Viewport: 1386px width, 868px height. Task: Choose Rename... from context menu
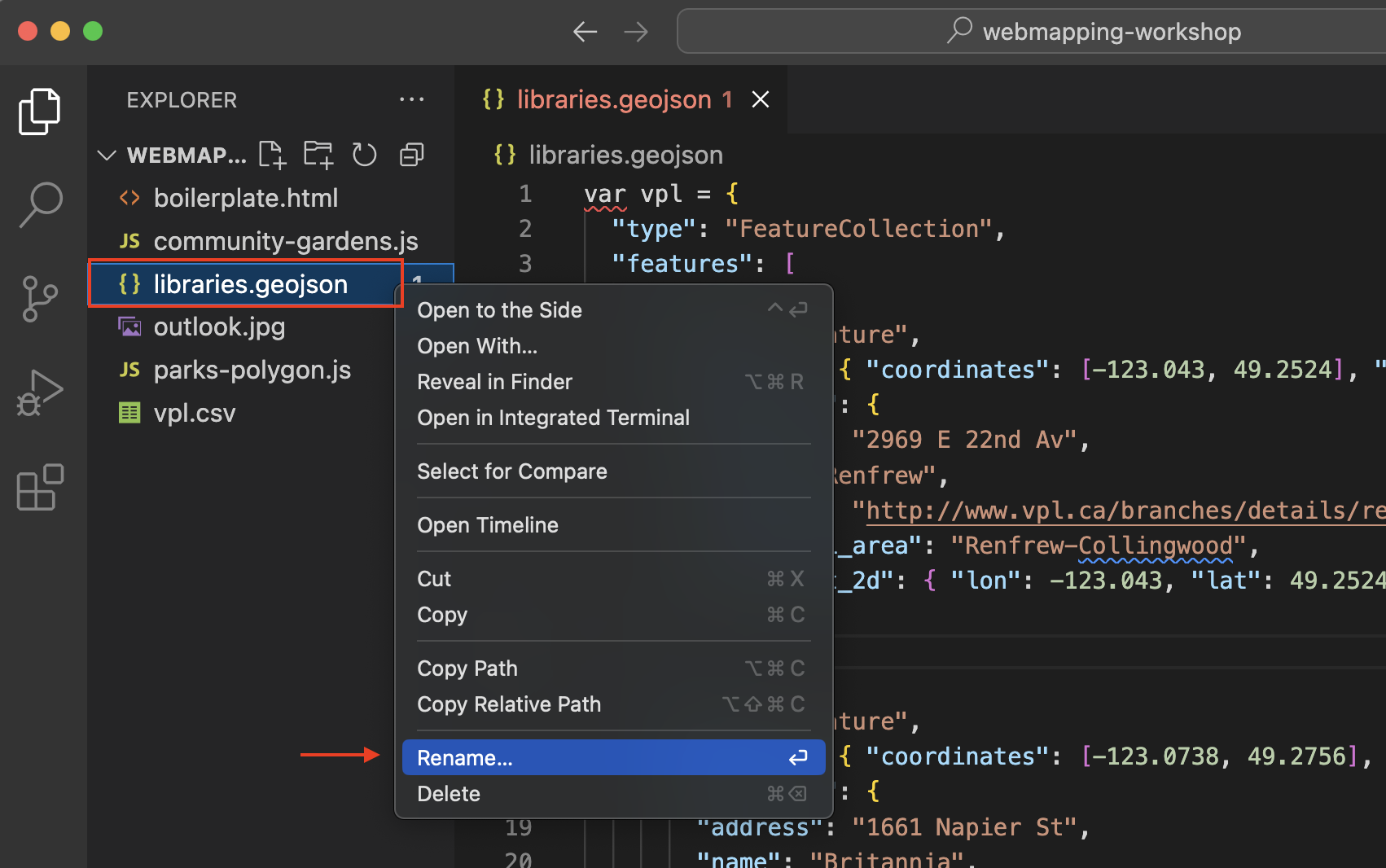[x=613, y=757]
